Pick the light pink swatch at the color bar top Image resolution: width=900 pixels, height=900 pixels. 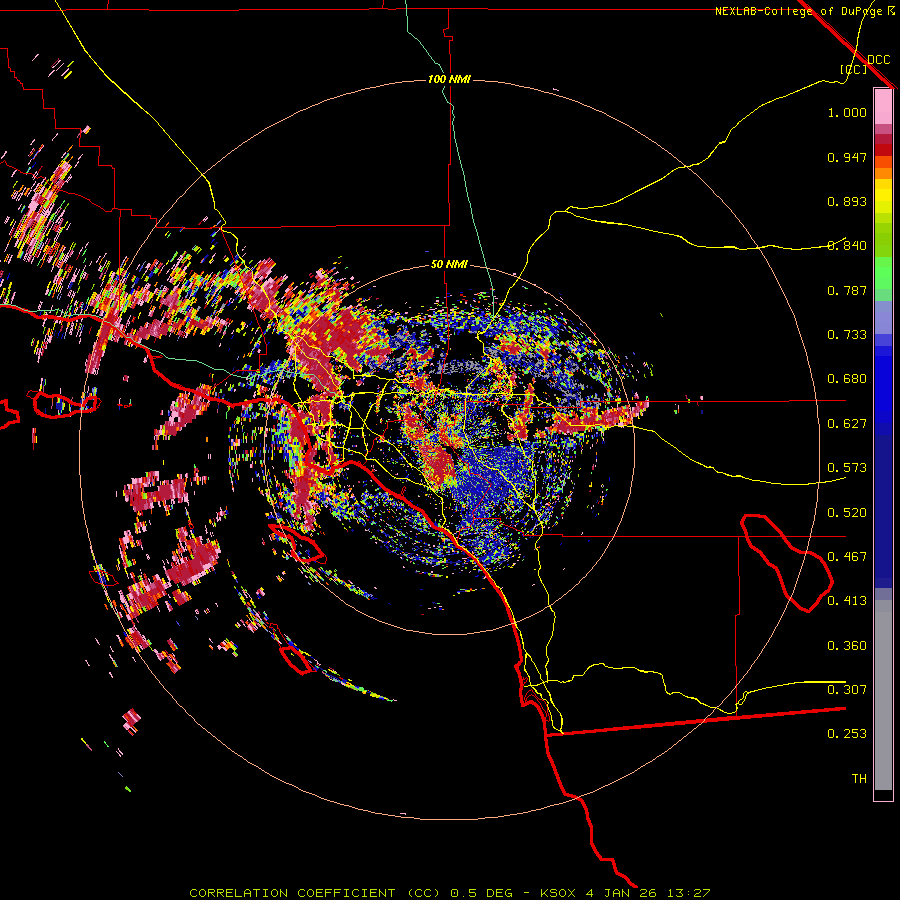(x=883, y=107)
